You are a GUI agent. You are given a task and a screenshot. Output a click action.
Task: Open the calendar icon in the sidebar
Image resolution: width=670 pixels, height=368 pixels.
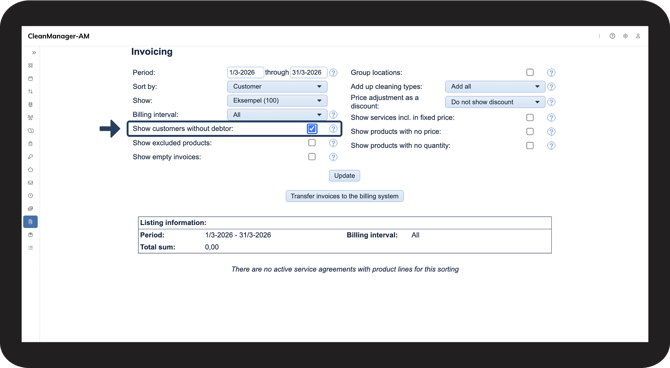pyautogui.click(x=30, y=79)
